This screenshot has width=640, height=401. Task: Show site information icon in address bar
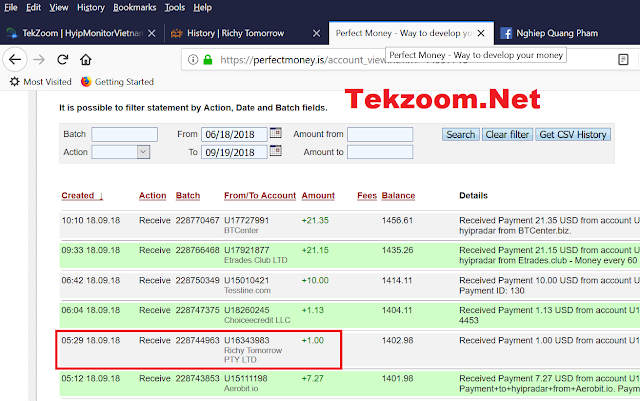tap(193, 60)
